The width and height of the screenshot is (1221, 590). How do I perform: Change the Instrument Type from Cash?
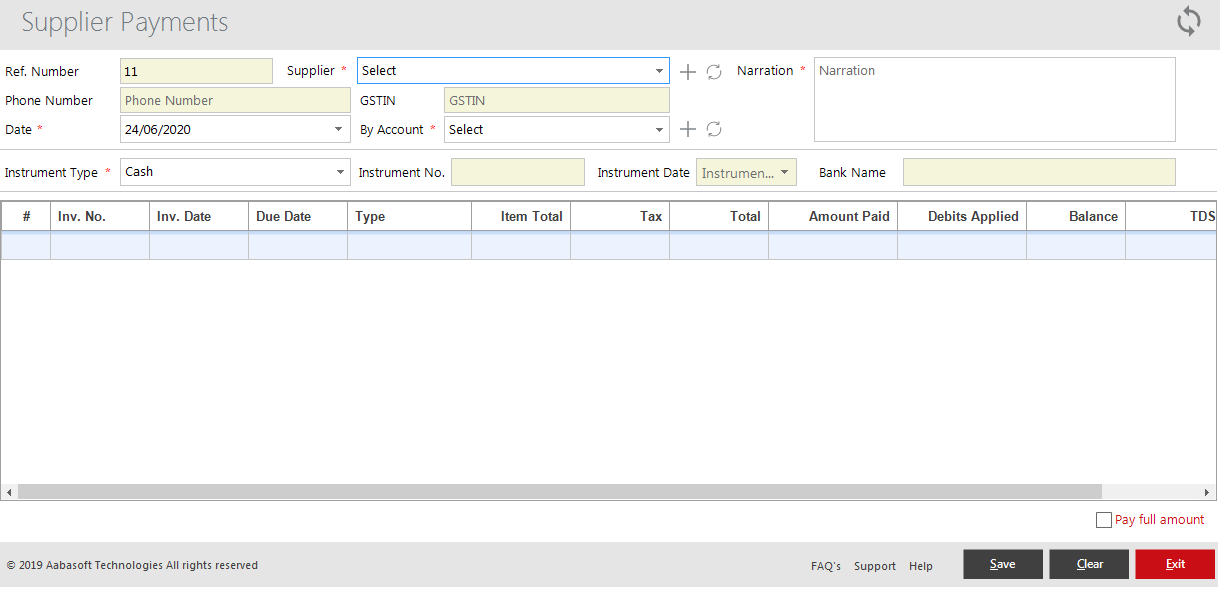(x=338, y=172)
